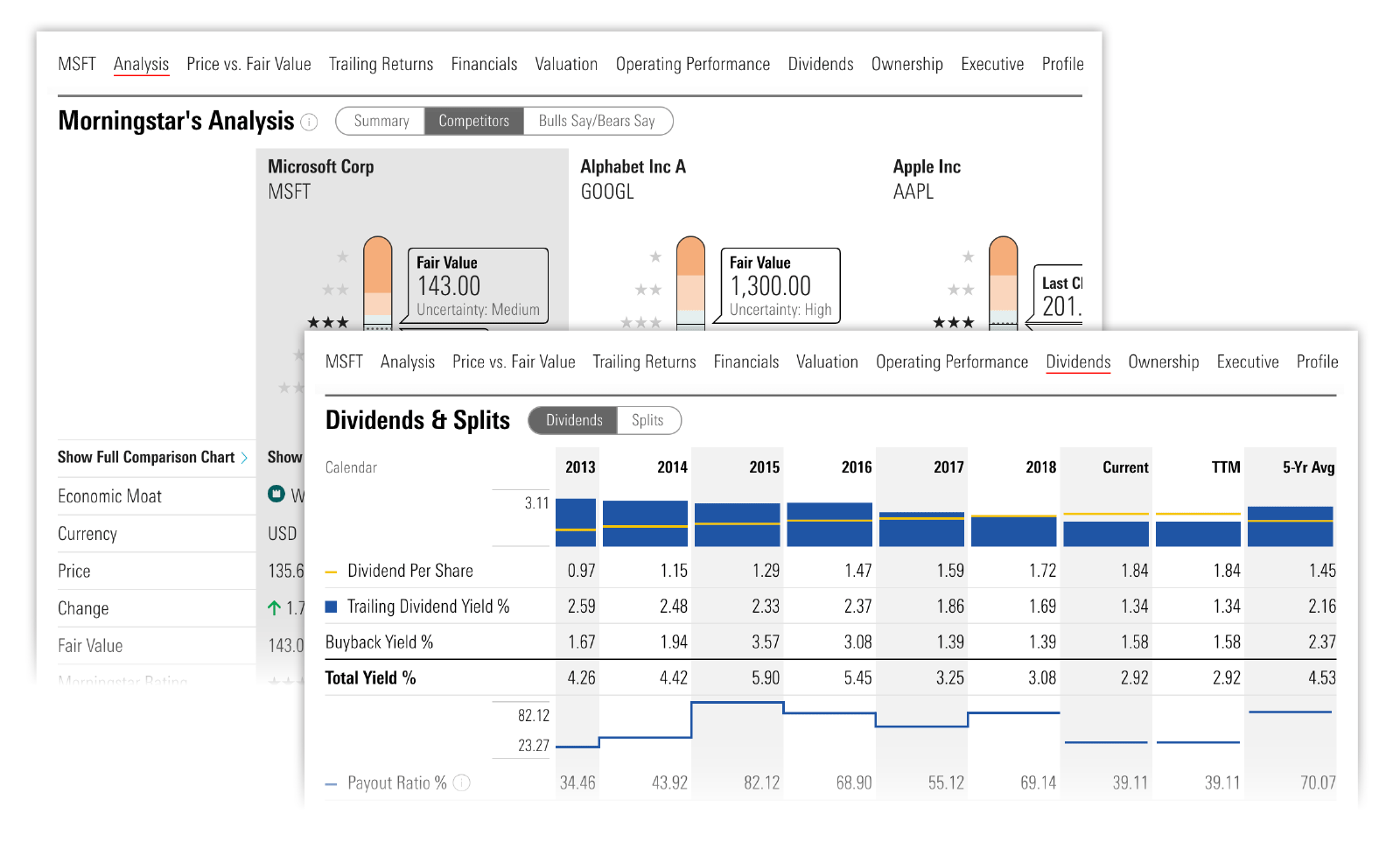Open Price vs. Fair Value in Dividends window
Viewport: 1400px width, 863px height.
click(514, 361)
